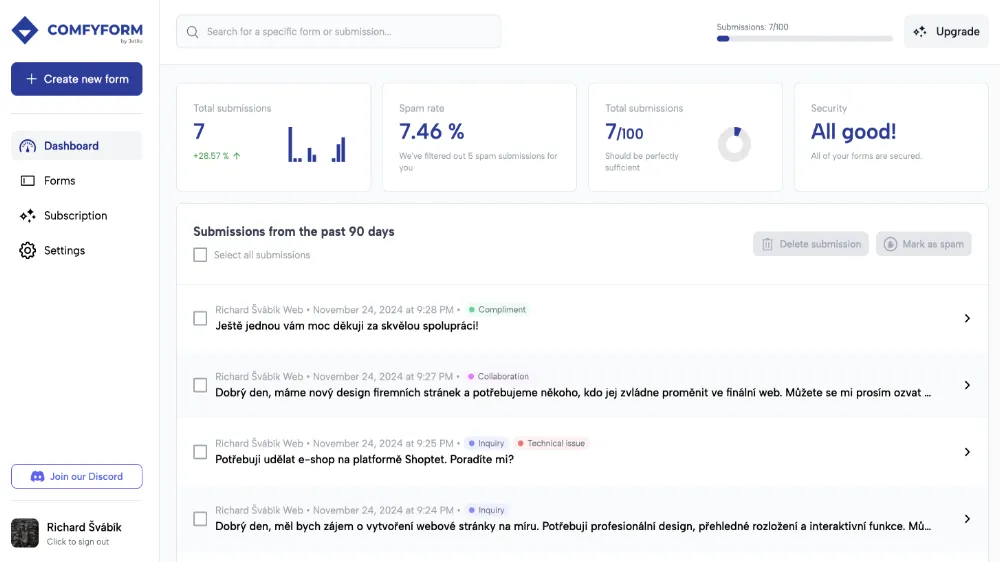Viewport: 1000px width, 562px height.
Task: Click the donut chart in Total submissions
Action: (x=734, y=144)
